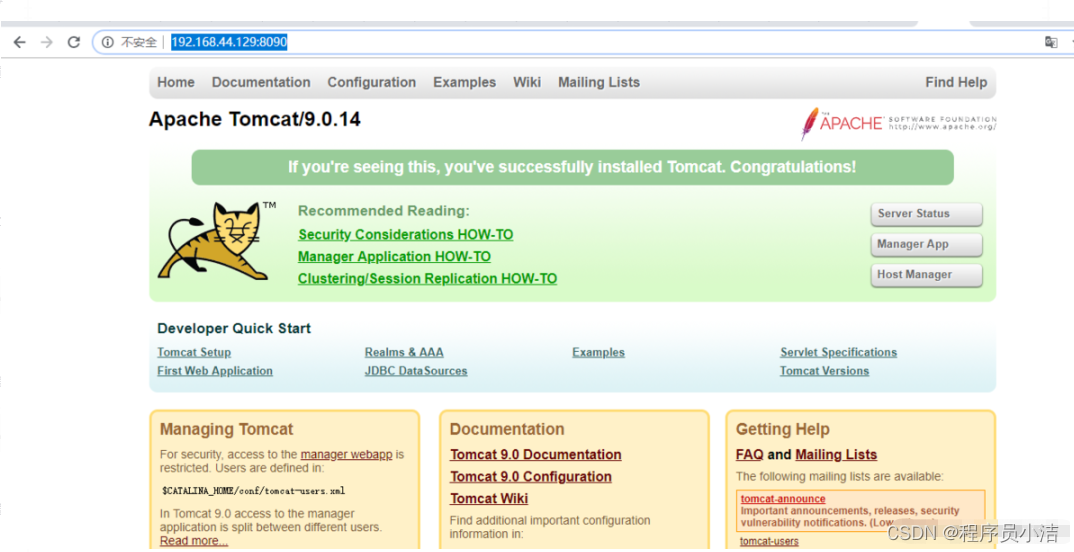
Task: Click Find Help in the nav bar
Action: 956,82
